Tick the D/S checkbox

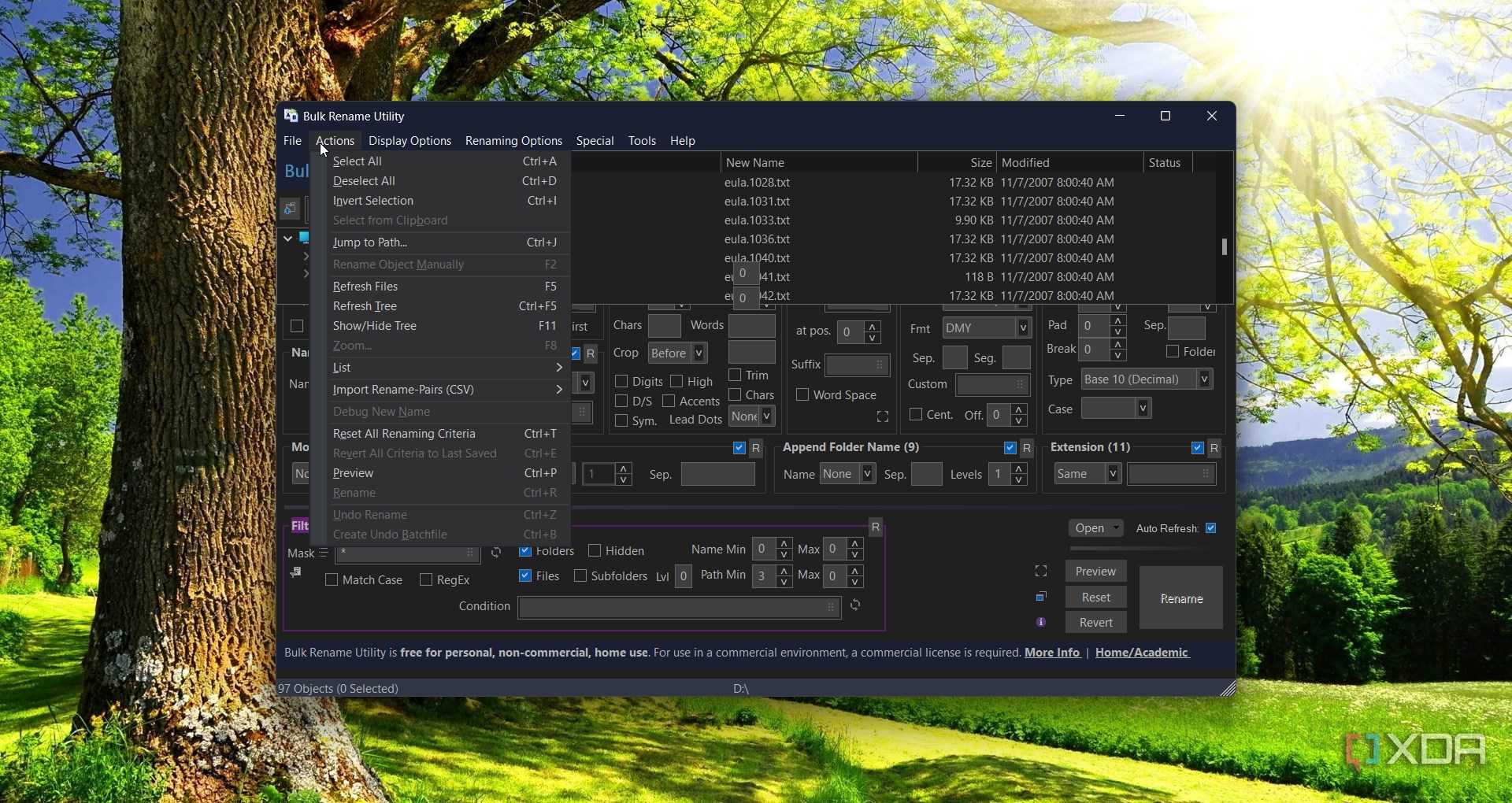(x=621, y=401)
